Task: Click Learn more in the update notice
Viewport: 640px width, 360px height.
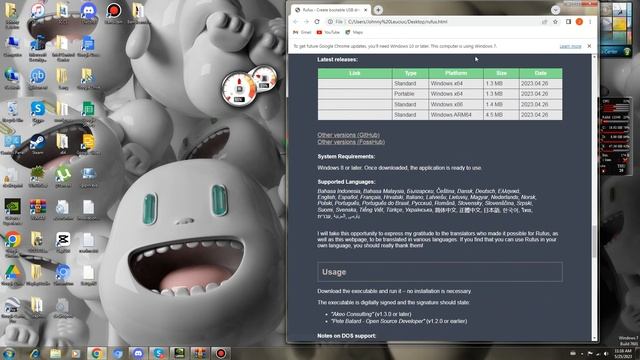Action: point(570,46)
